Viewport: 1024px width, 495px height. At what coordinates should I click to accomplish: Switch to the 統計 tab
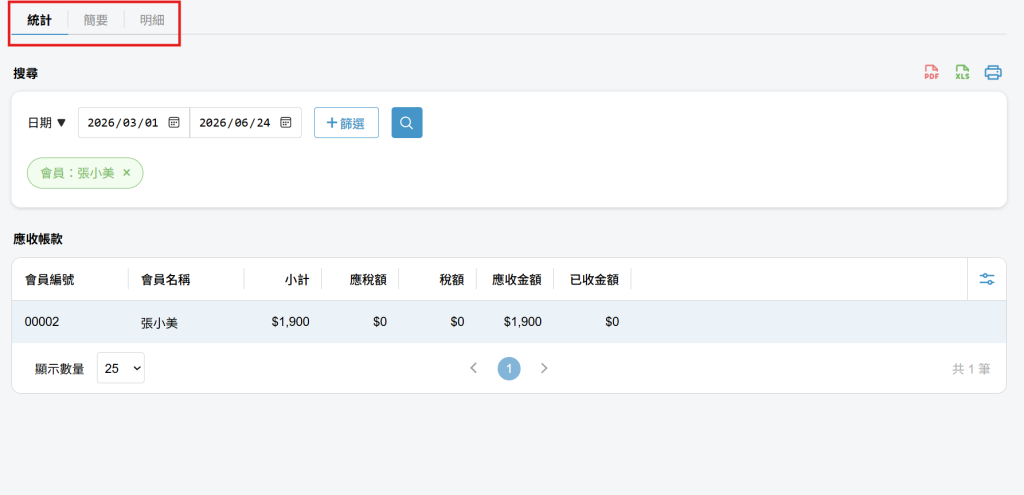(39, 20)
